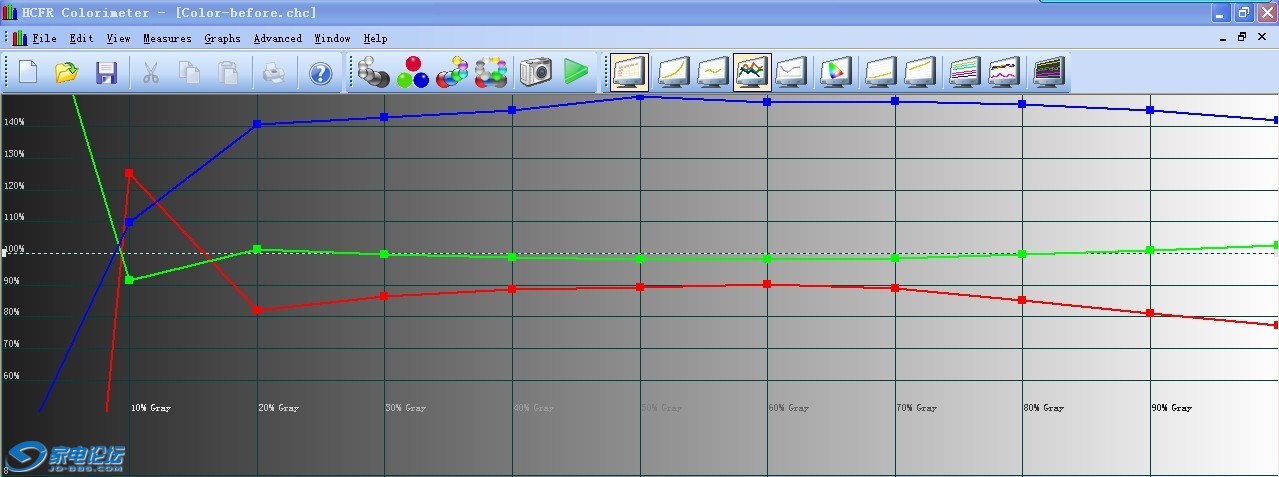Open the CIE diagram view icon
This screenshot has height=477, width=1279.
834,72
